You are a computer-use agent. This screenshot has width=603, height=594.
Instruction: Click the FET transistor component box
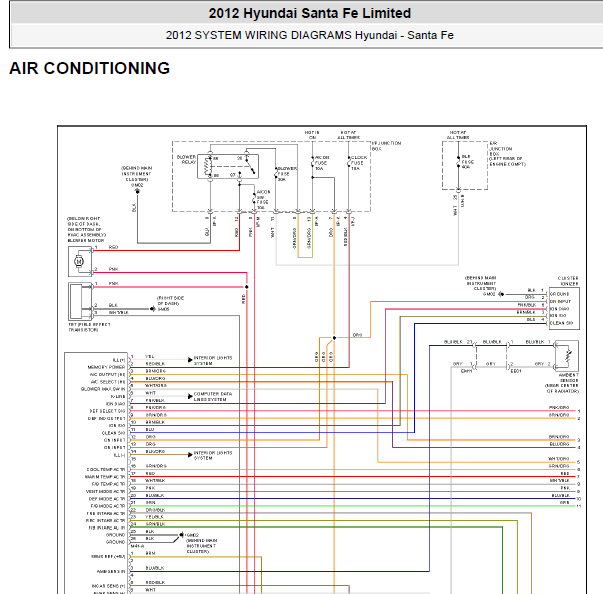click(80, 302)
